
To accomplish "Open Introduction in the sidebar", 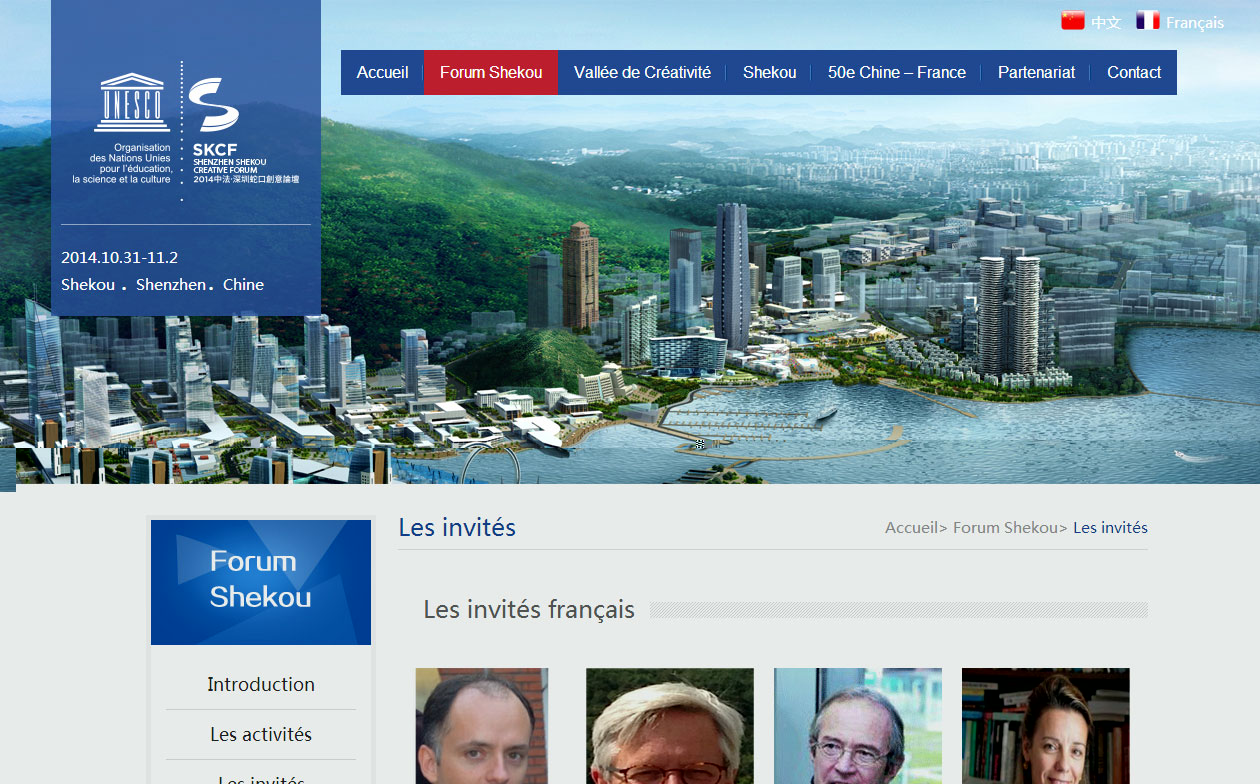I will coord(261,684).
